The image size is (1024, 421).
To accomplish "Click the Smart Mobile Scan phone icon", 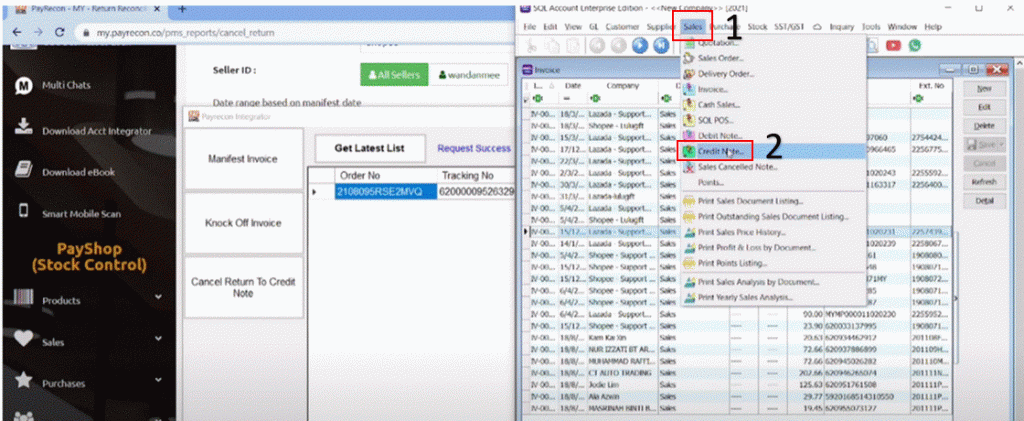I will click(24, 211).
